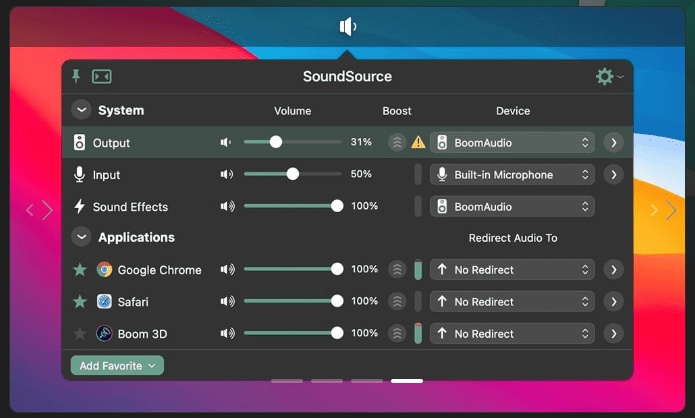Collapse the System section

tap(82, 110)
